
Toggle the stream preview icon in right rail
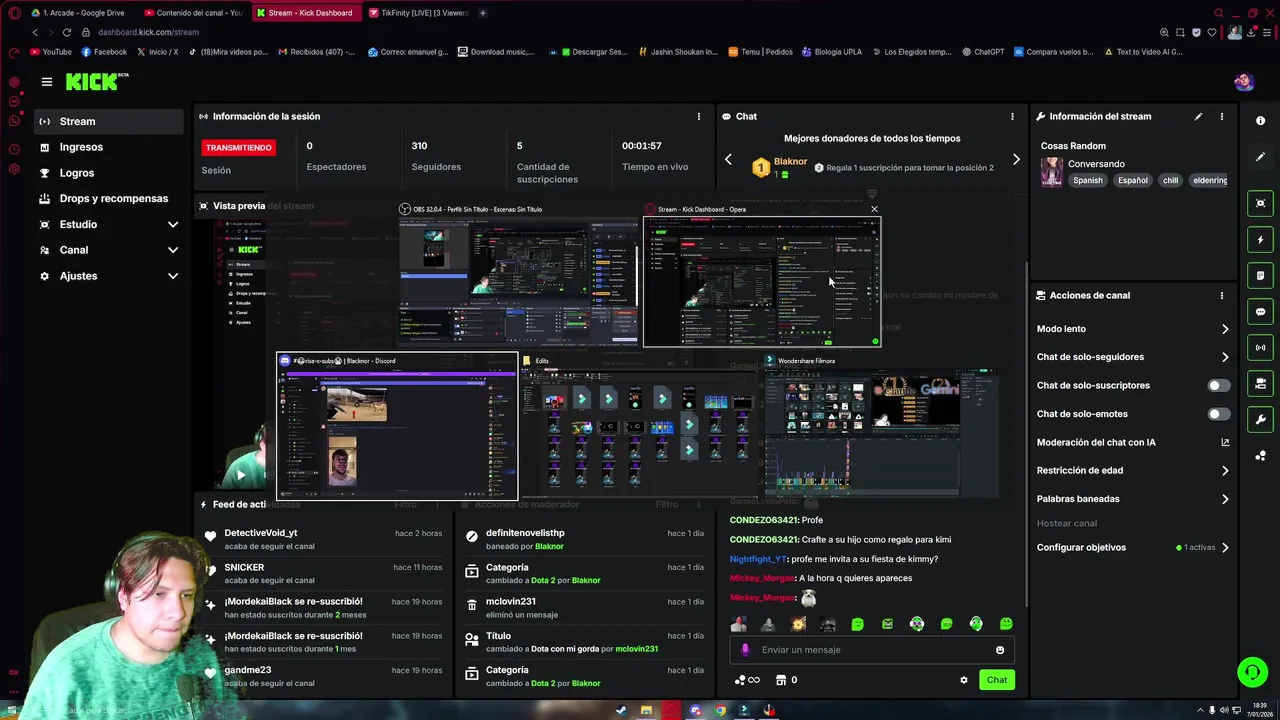coord(1260,203)
